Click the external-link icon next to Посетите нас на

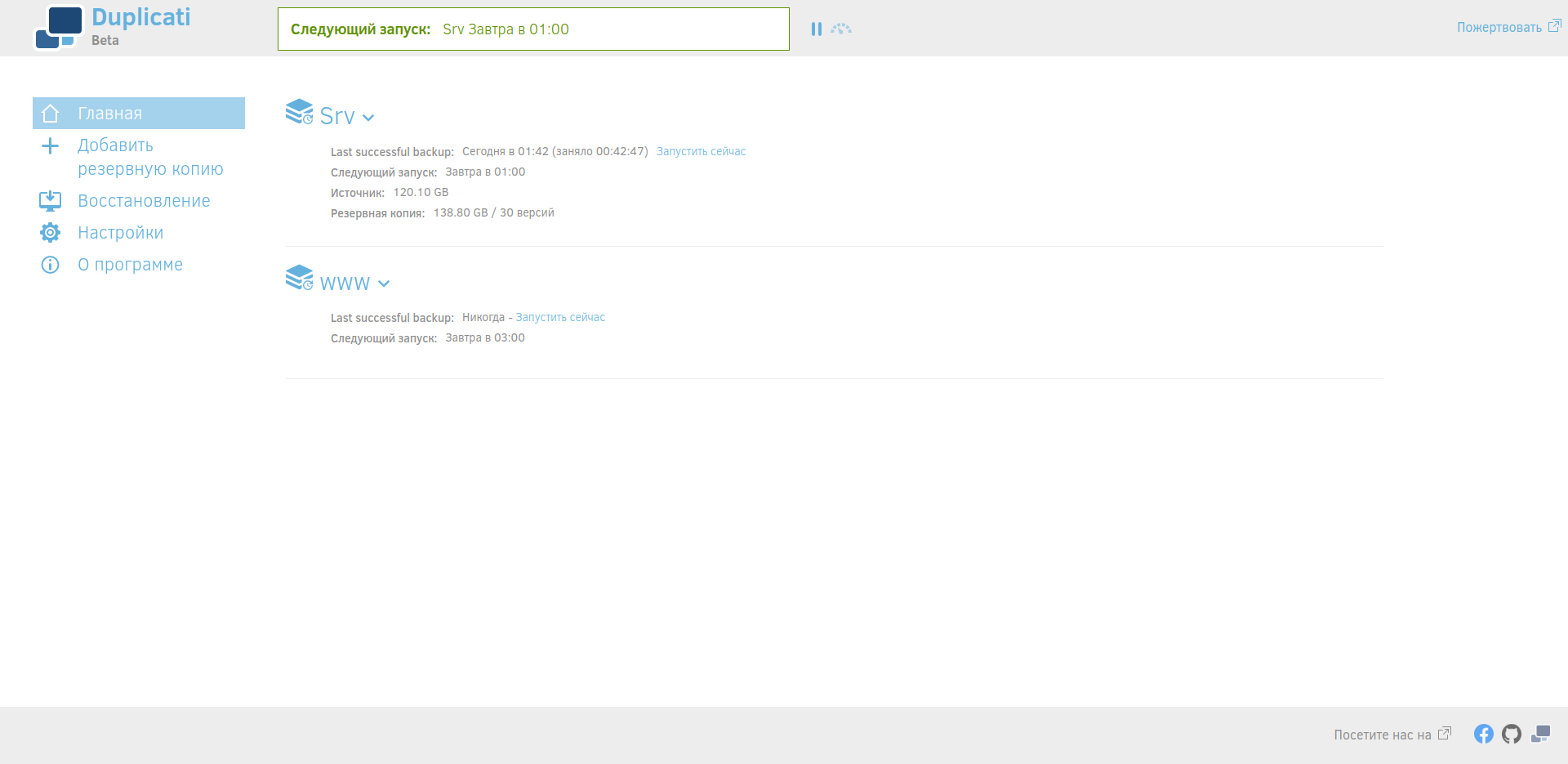pyautogui.click(x=1445, y=733)
